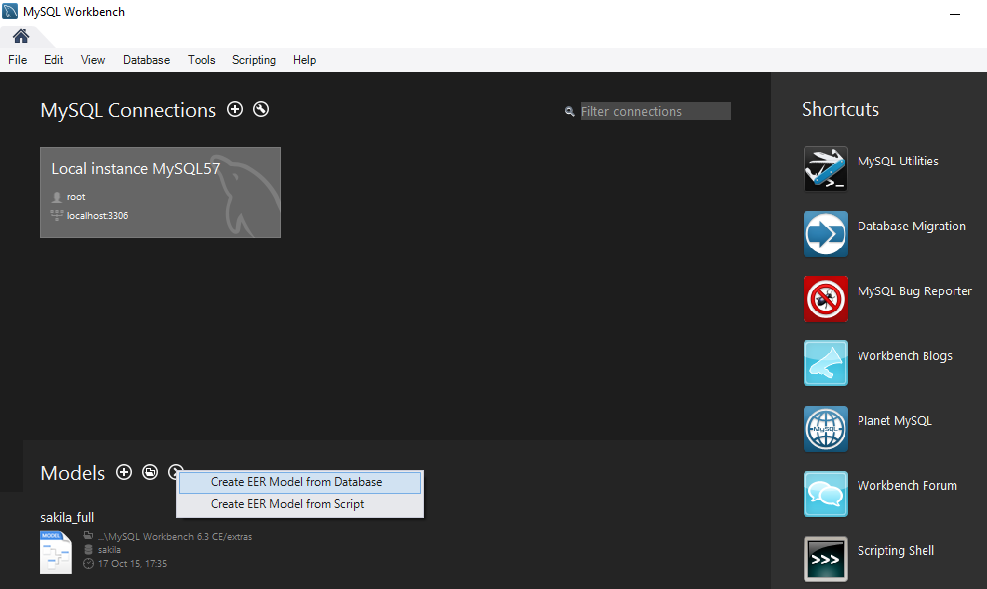
Task: Click the Planet MySQL label
Action: point(894,421)
